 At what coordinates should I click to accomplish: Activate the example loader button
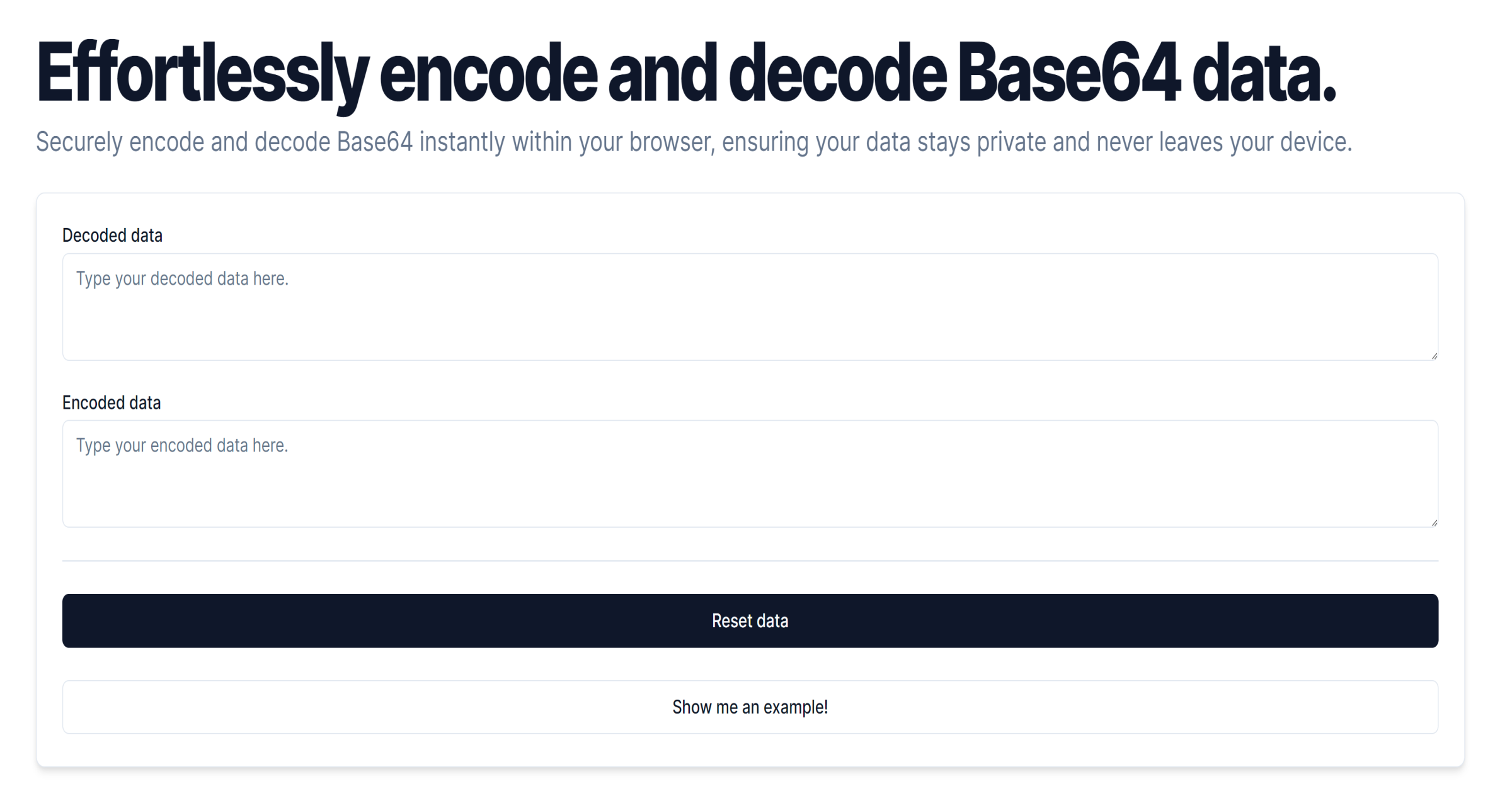[750, 707]
